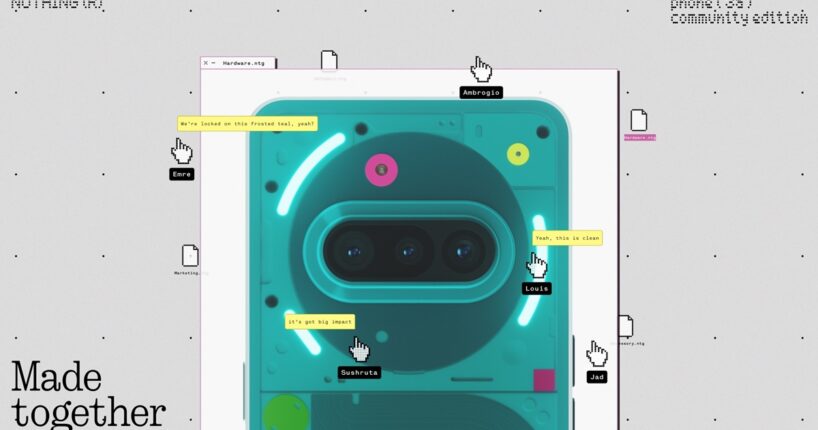Click Louis's hand cursor icon

point(537,265)
